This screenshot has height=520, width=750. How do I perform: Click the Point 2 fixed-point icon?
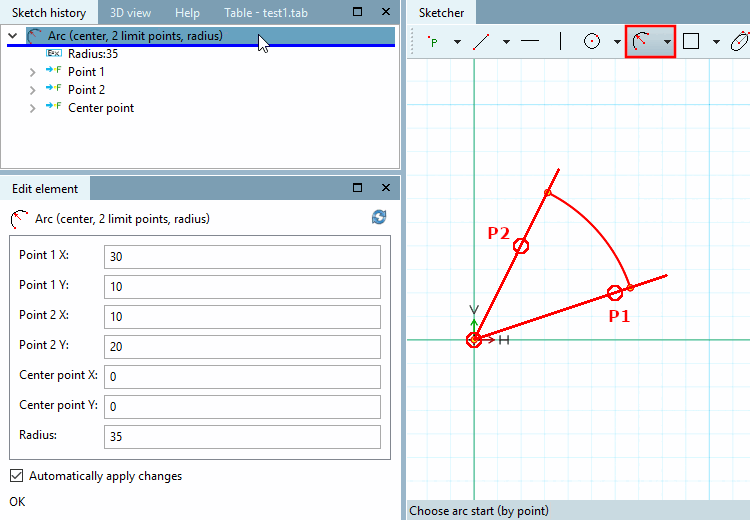[x=54, y=88]
